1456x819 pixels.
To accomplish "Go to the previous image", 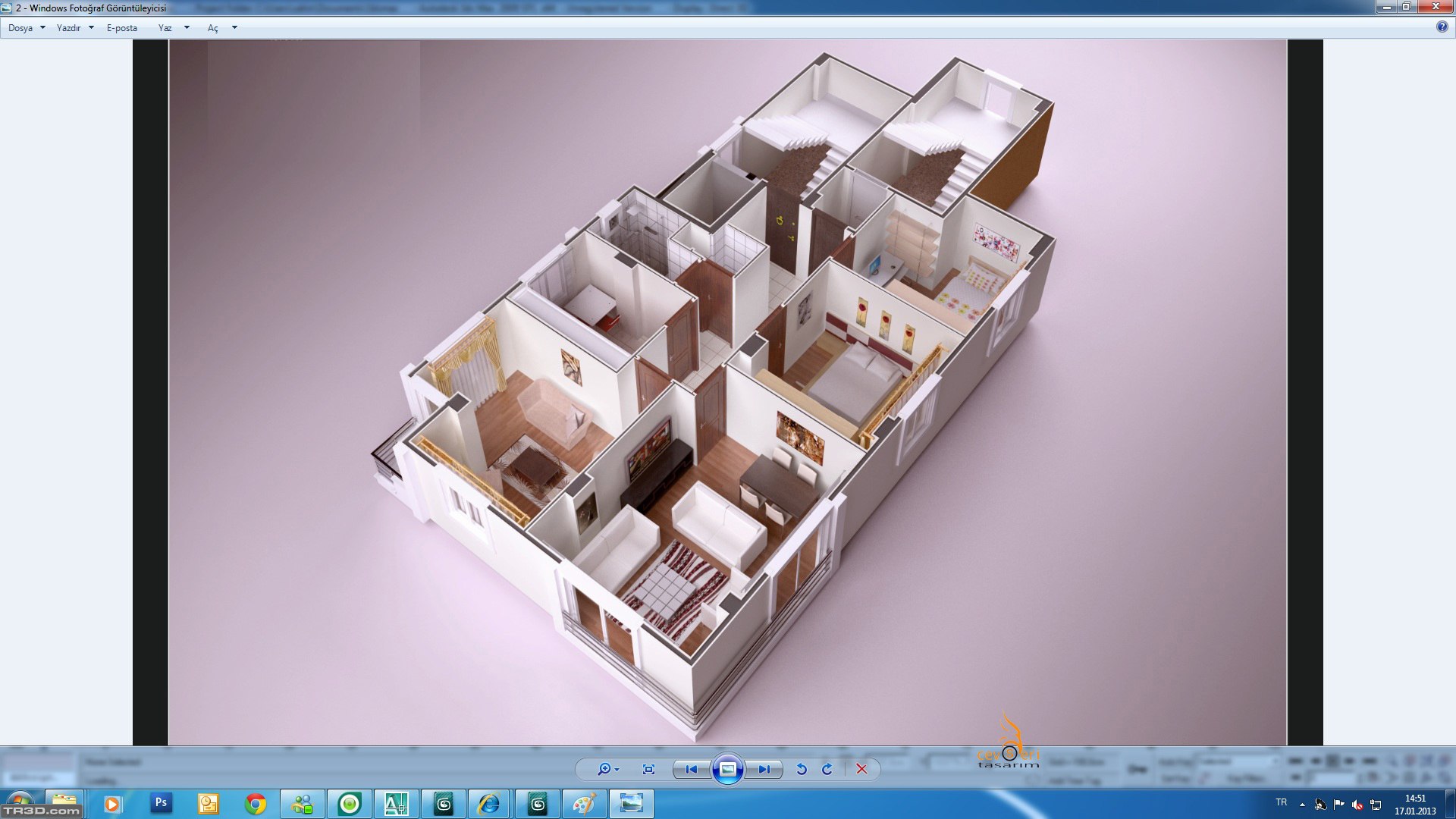I will click(x=691, y=769).
